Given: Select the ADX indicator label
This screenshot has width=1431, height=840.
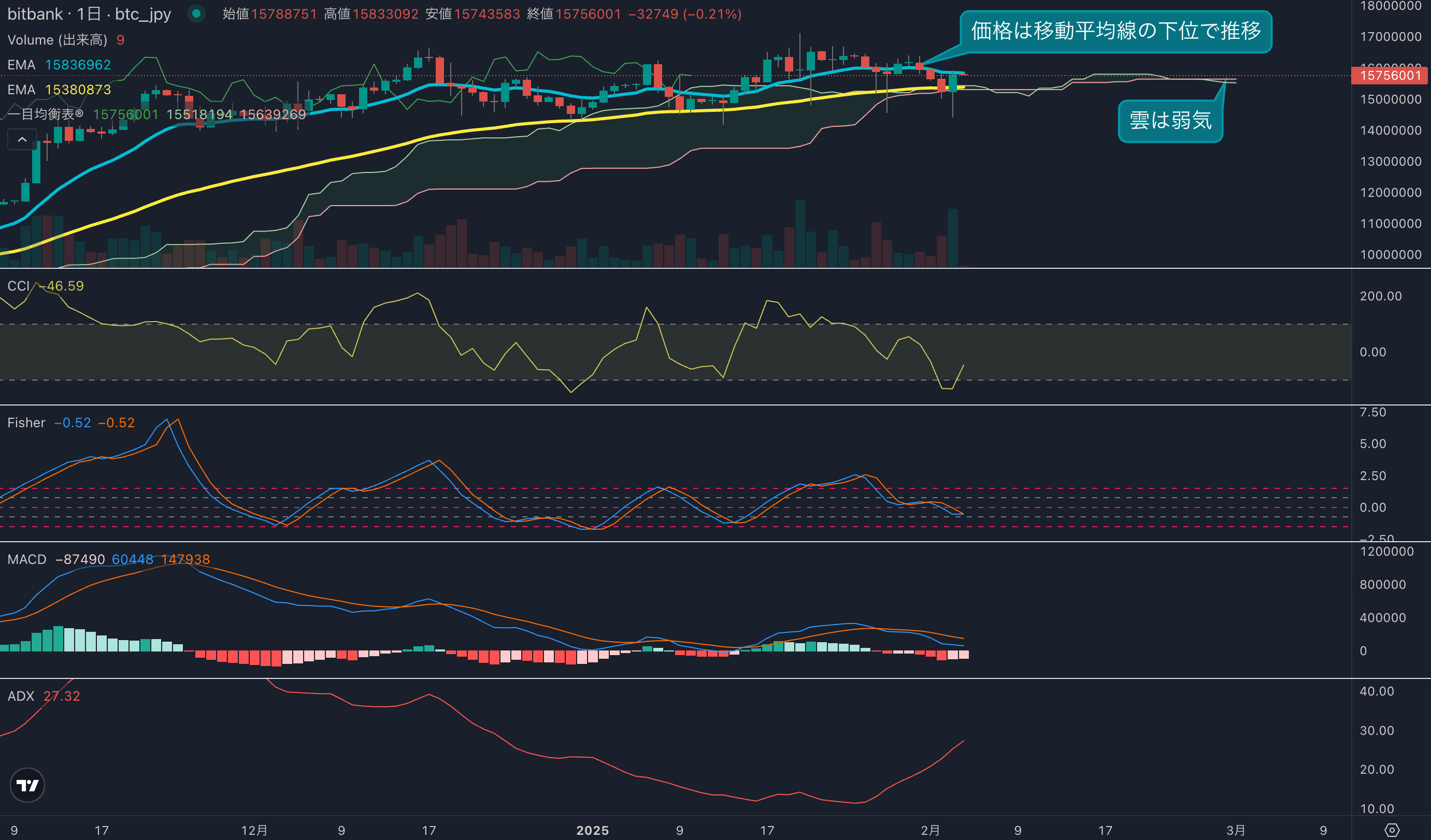Looking at the screenshot, I should click(x=21, y=696).
